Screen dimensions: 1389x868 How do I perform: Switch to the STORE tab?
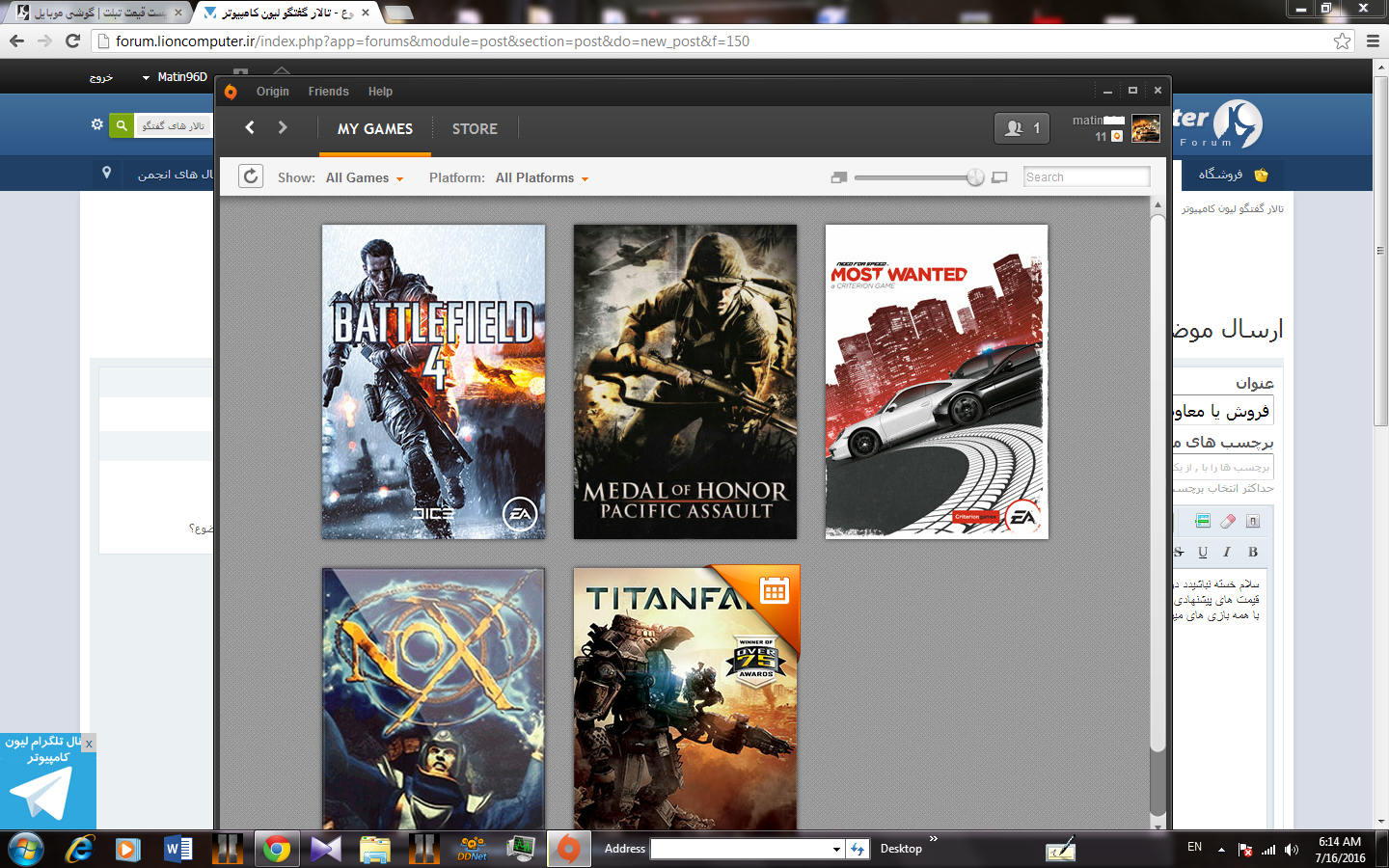pyautogui.click(x=475, y=128)
